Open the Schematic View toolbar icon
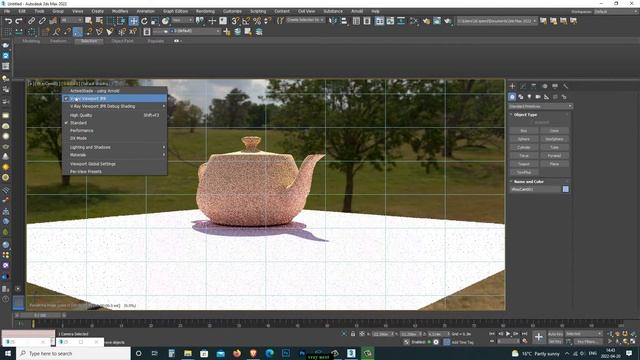This screenshot has width=640, height=360. pyautogui.click(x=401, y=21)
